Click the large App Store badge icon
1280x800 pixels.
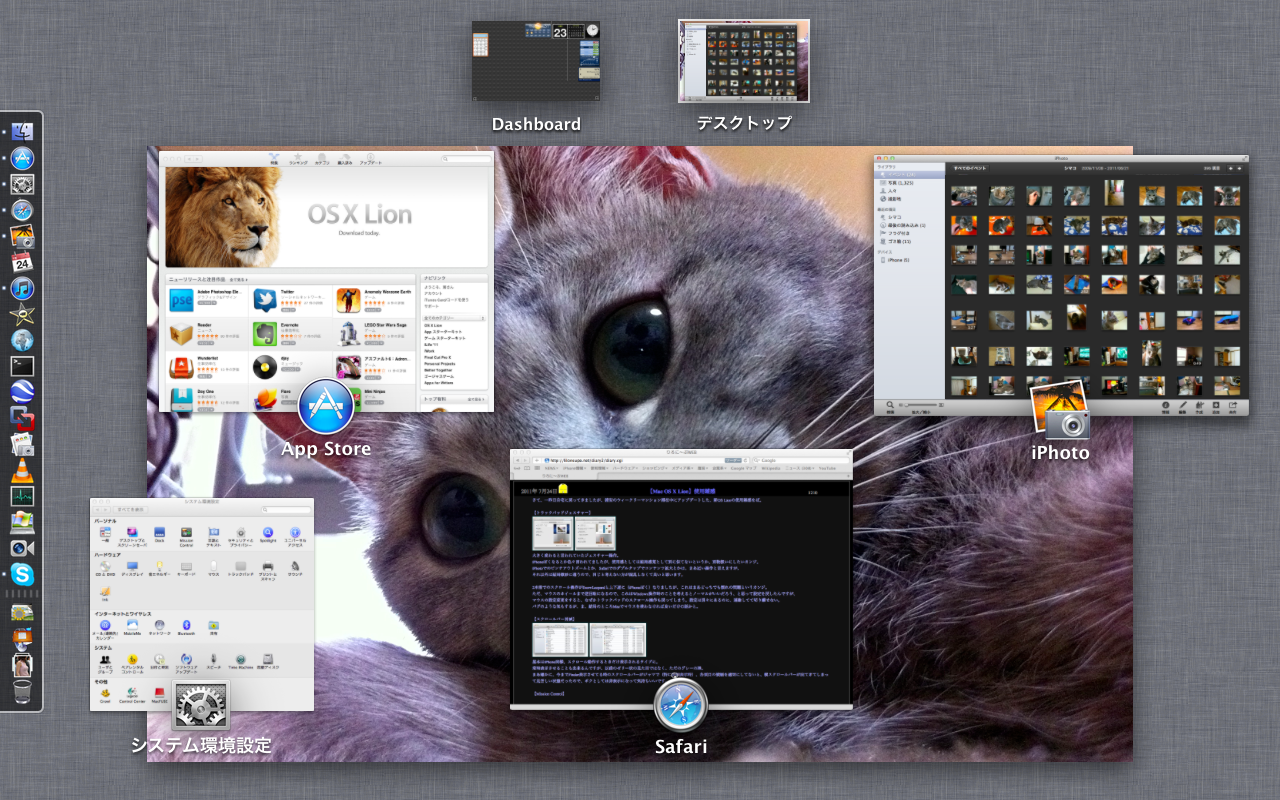(326, 406)
